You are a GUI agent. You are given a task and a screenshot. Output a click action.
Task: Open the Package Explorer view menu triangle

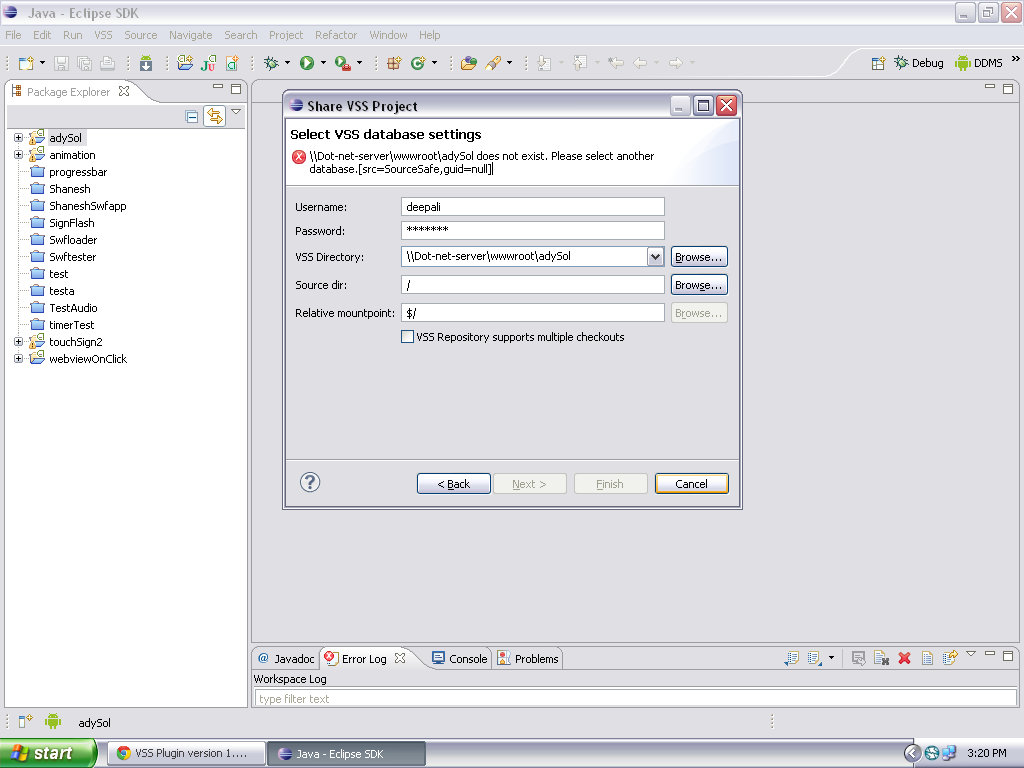click(x=236, y=112)
